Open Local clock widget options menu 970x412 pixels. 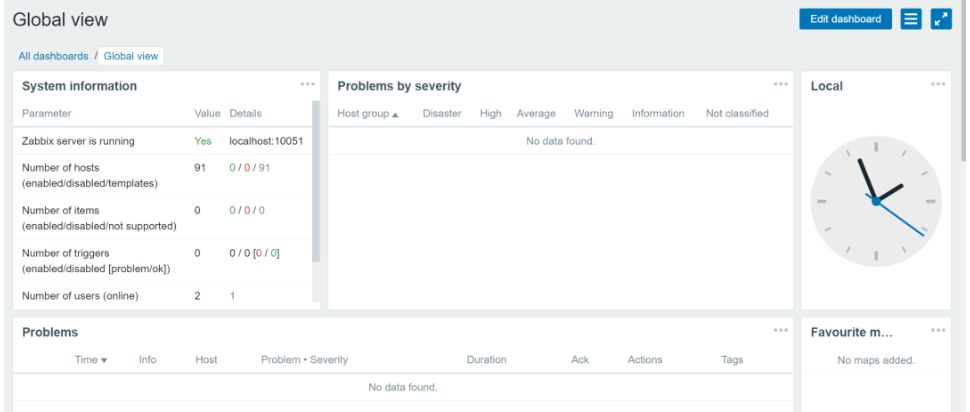(938, 84)
